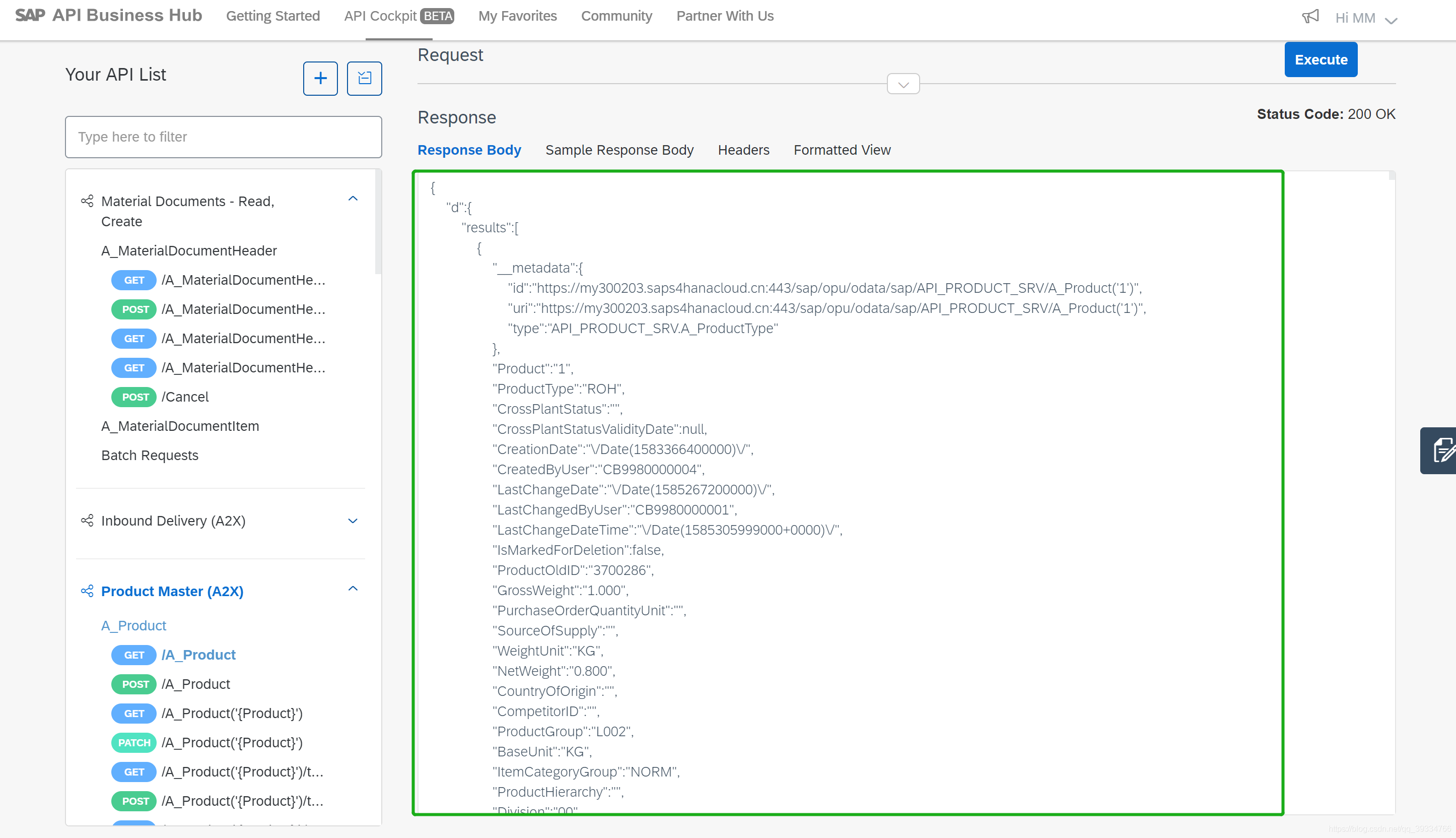Click the Material Documents share-node icon
Image resolution: width=1456 pixels, height=838 pixels.
tap(88, 201)
